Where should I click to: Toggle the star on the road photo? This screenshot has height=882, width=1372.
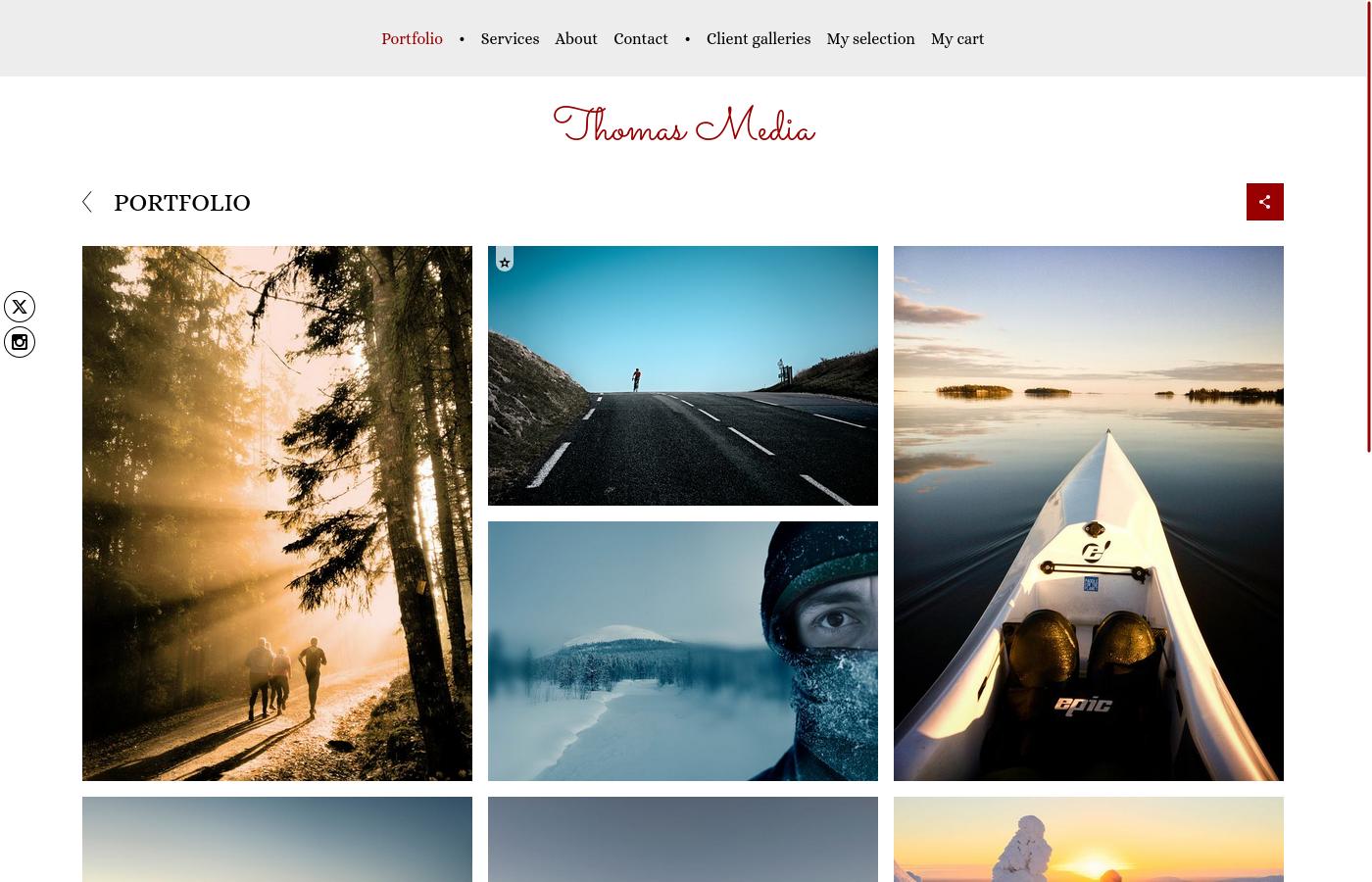point(505,261)
